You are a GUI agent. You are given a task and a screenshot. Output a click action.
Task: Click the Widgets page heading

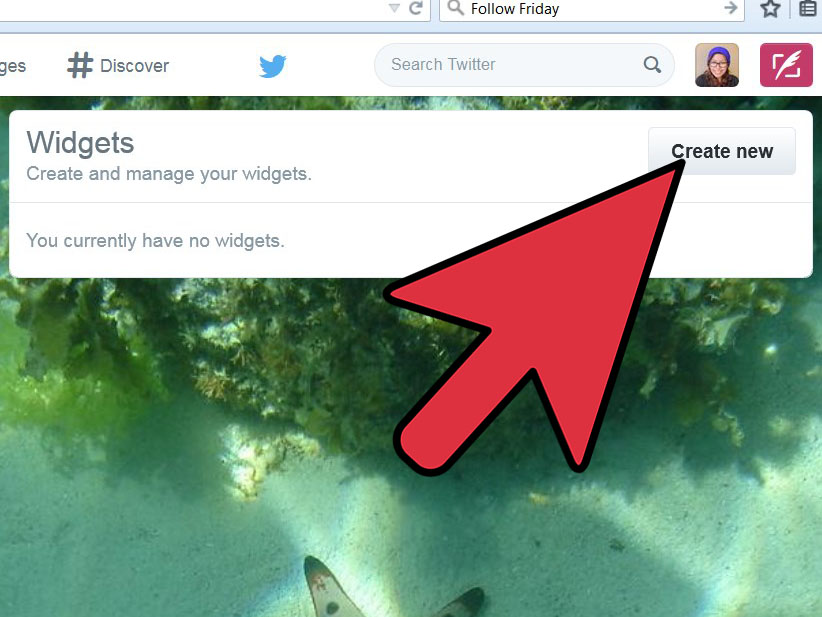[80, 143]
